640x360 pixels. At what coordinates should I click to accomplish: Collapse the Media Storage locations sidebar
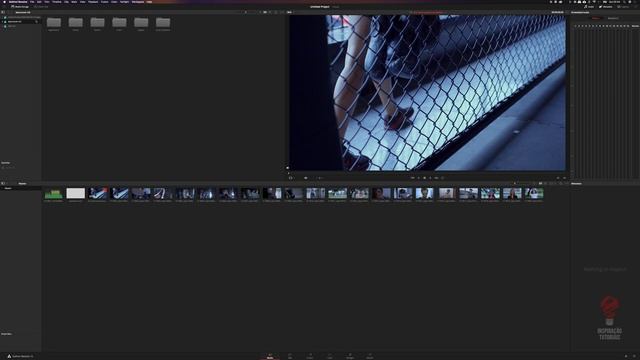pos(3,12)
